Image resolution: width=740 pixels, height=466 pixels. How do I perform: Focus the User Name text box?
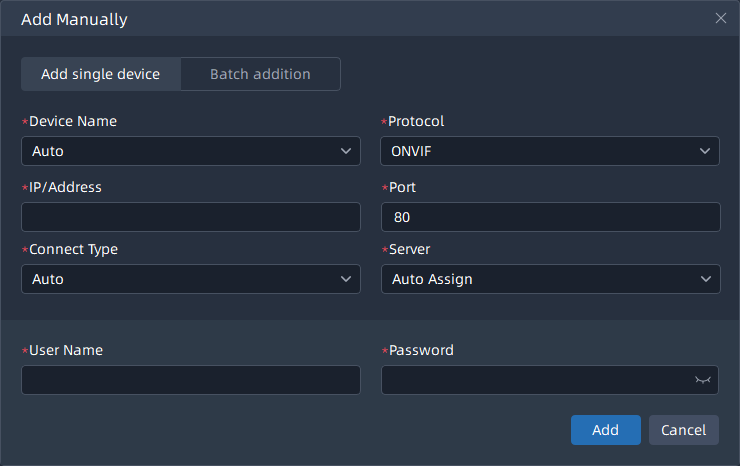[x=190, y=380]
